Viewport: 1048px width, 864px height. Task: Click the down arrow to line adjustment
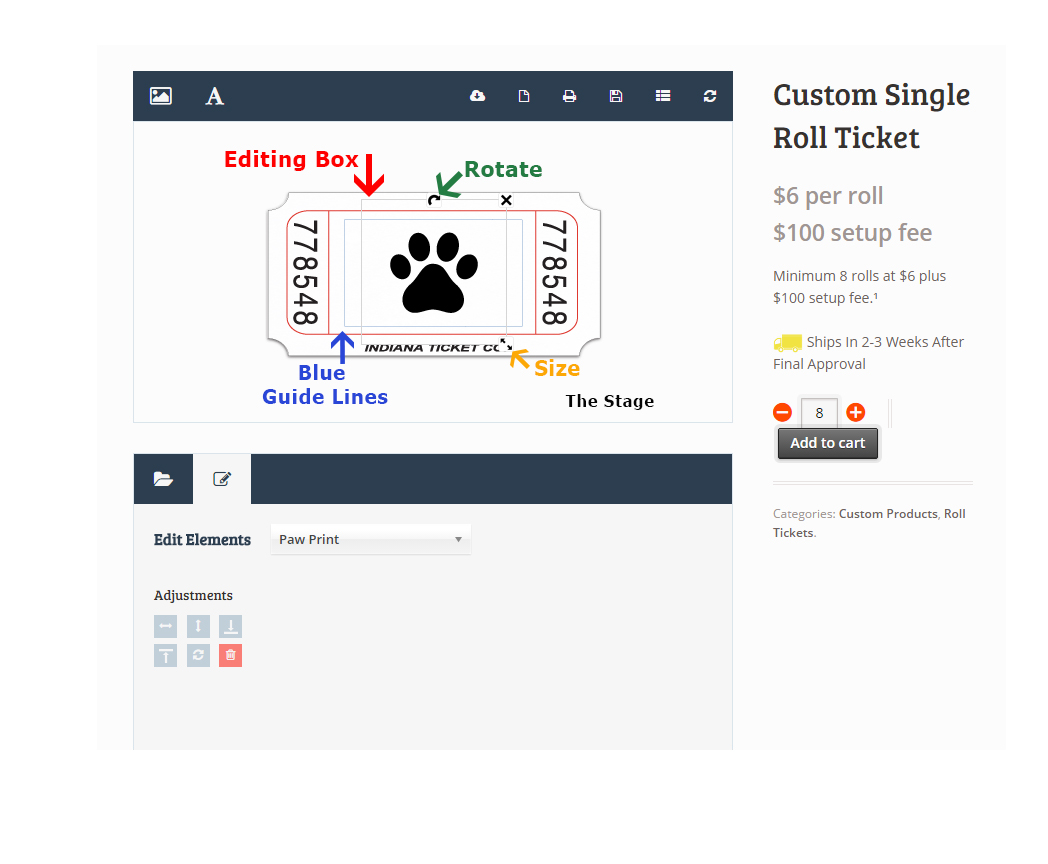tap(230, 627)
